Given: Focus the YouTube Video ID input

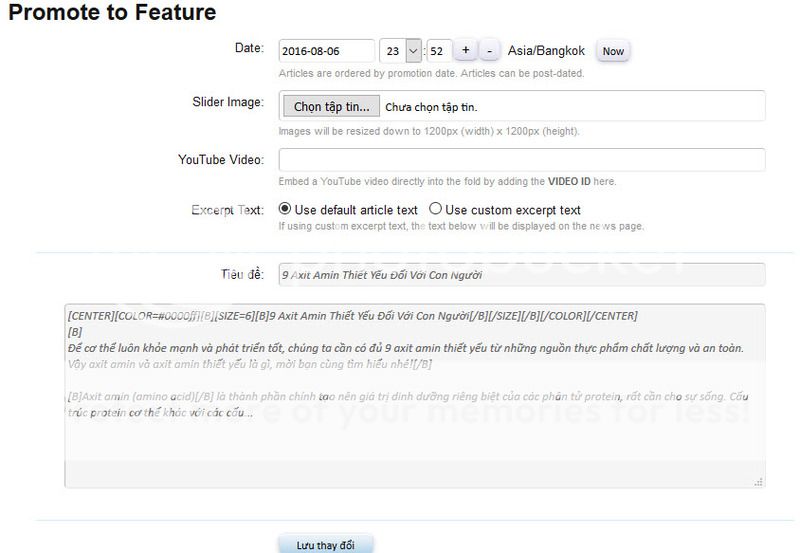Looking at the screenshot, I should coord(521,160).
